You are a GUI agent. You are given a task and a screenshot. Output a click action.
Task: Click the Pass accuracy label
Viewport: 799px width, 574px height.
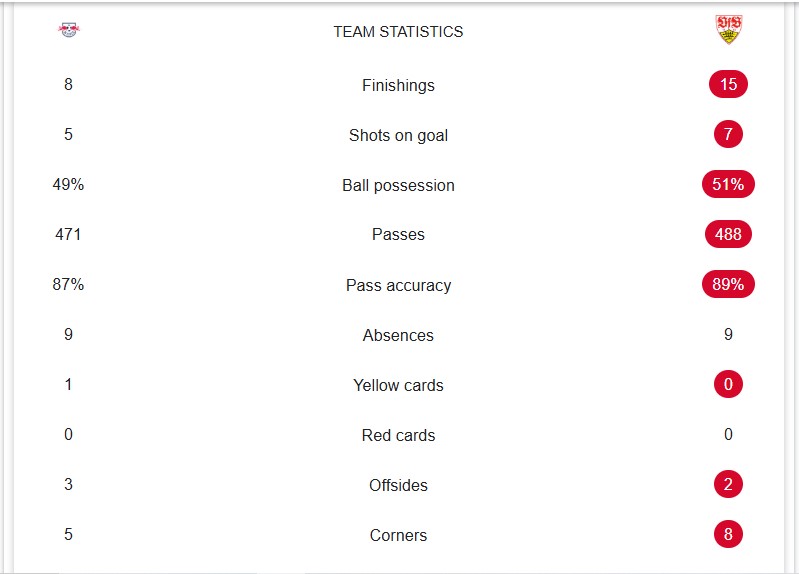point(398,285)
